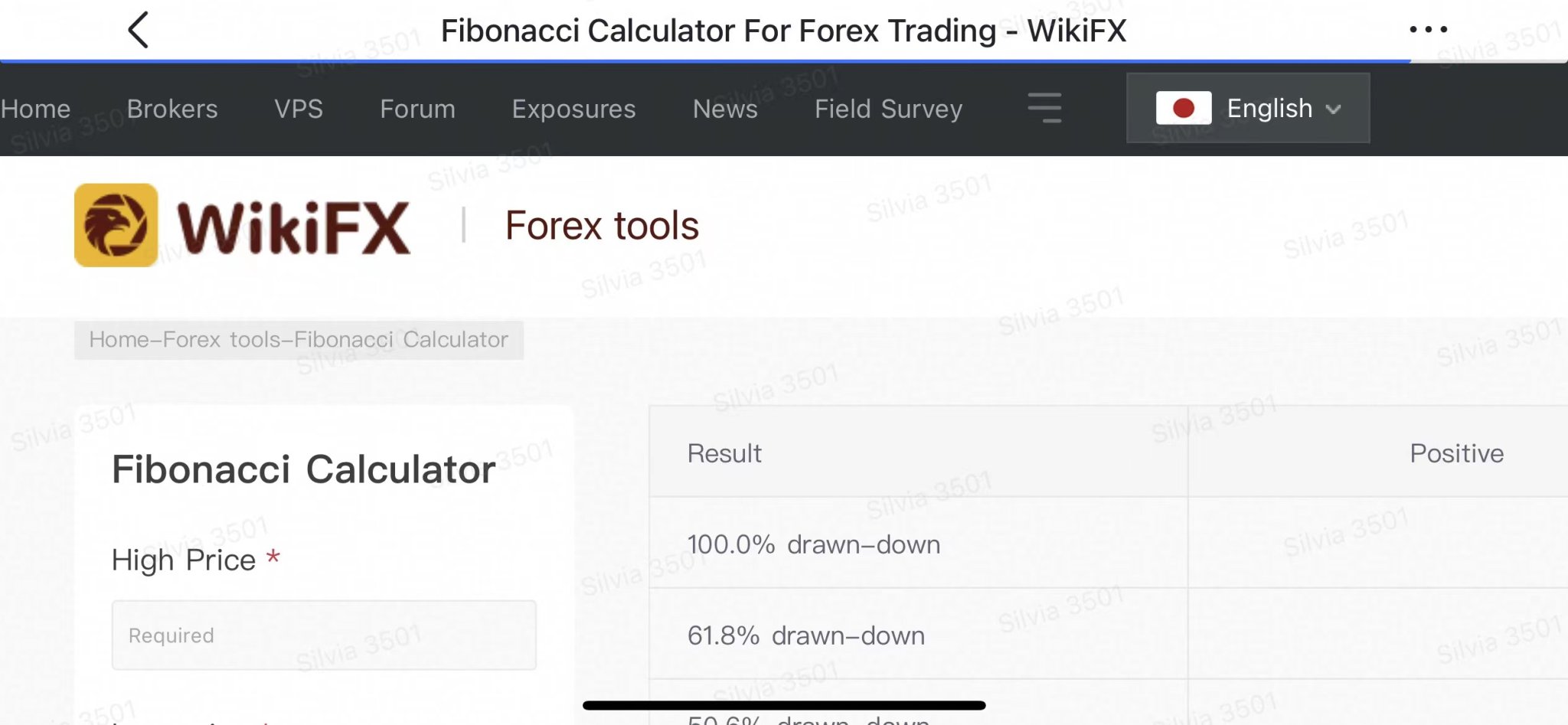Go to Field Survey
This screenshot has width=1568, height=725.
888,109
